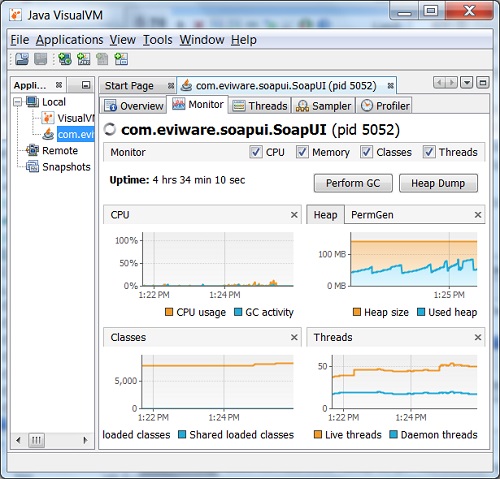Click the Daemon threads legend swatch
The width and height of the screenshot is (500, 479).
click(x=393, y=434)
